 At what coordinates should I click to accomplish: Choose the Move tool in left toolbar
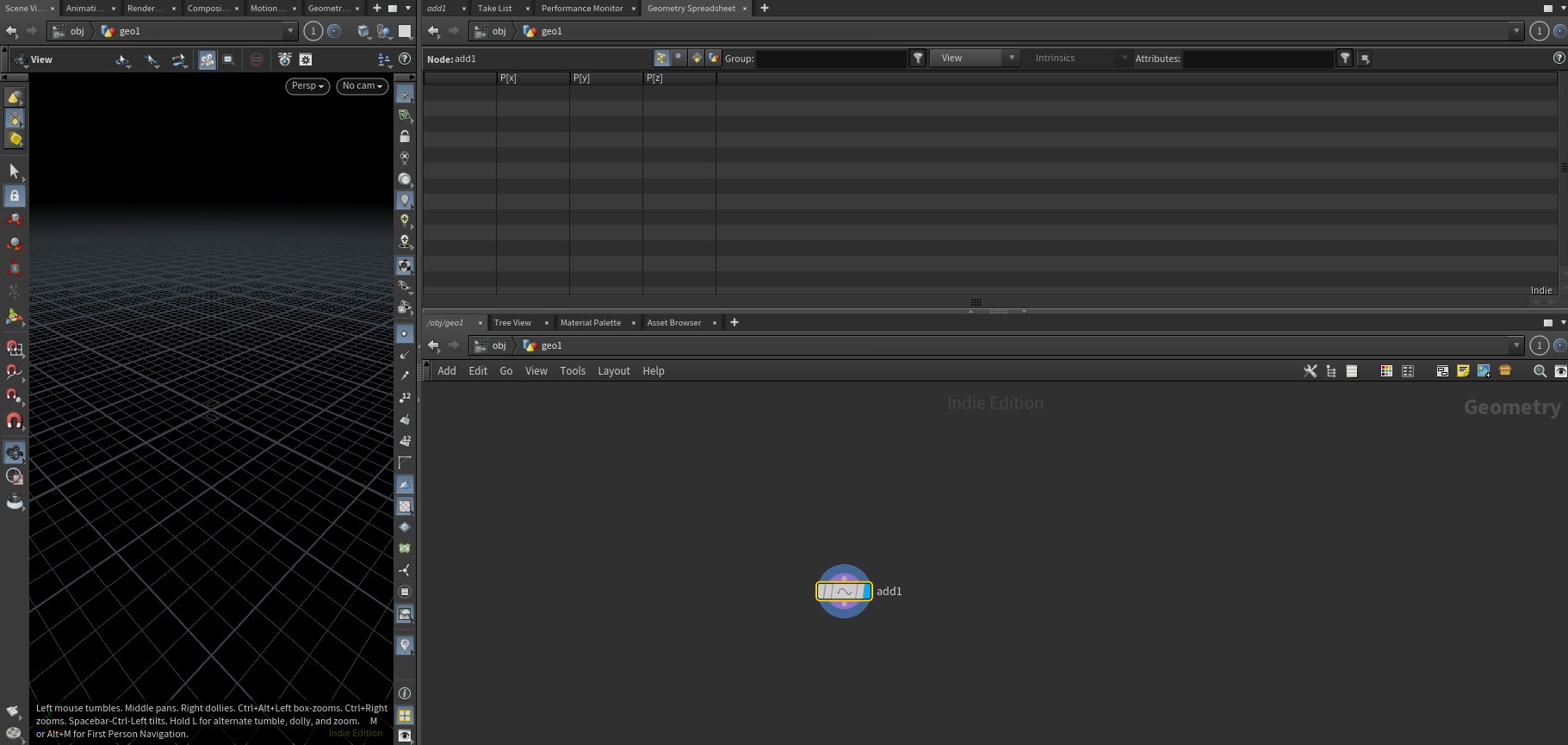[x=14, y=220]
